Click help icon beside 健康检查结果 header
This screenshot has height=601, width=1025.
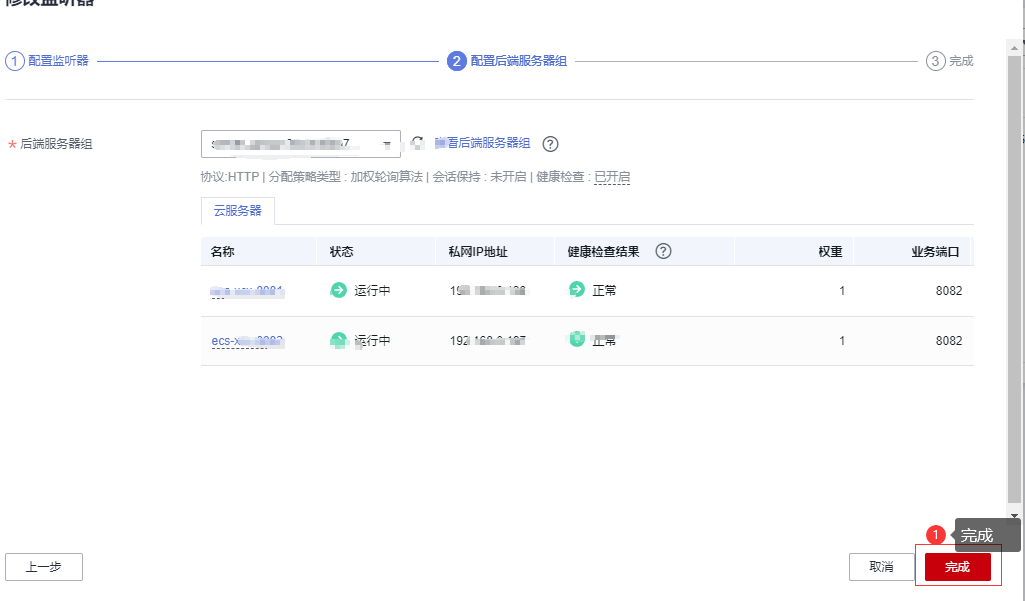click(x=663, y=251)
